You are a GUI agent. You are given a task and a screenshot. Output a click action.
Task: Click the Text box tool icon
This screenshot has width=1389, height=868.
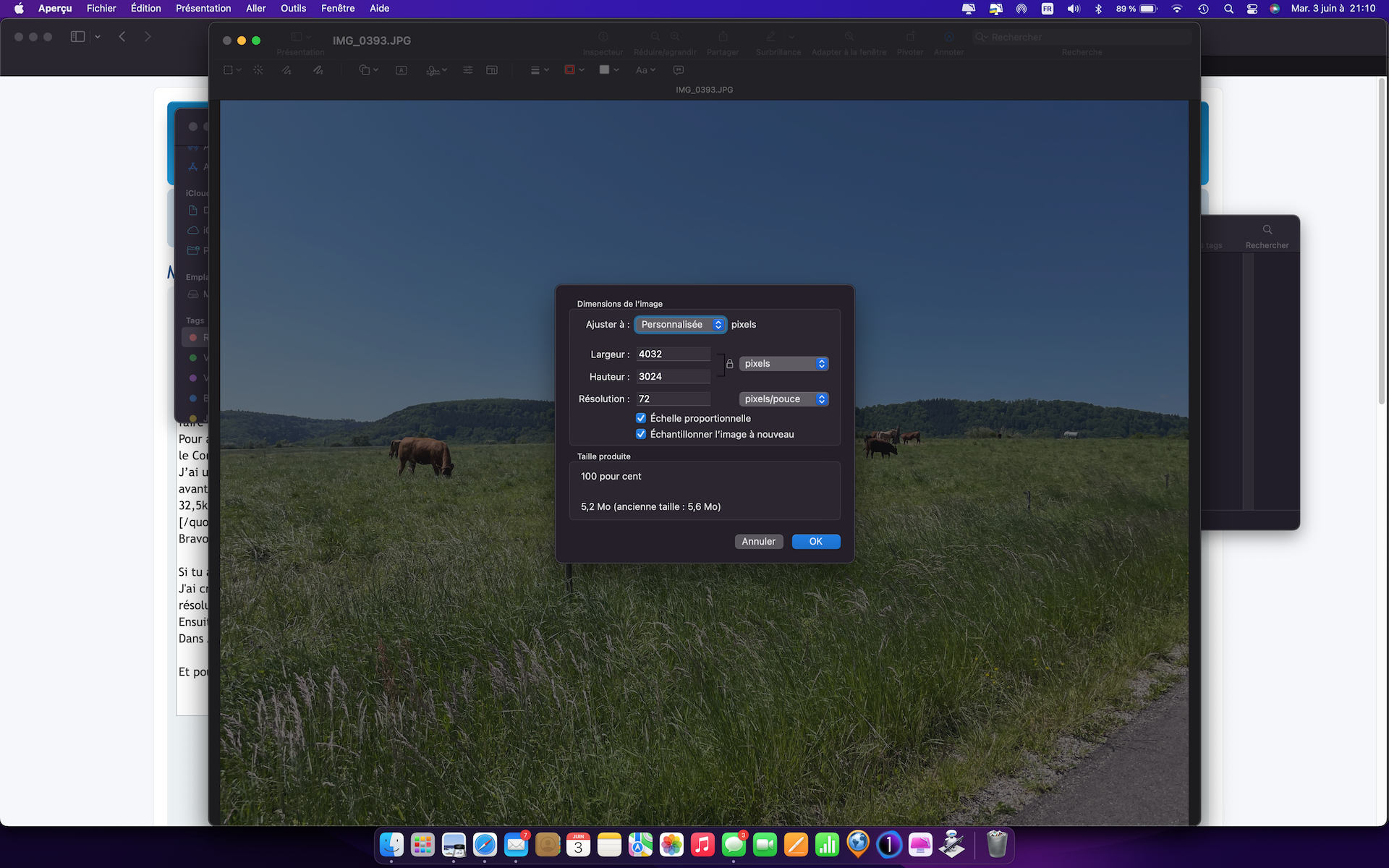click(402, 70)
